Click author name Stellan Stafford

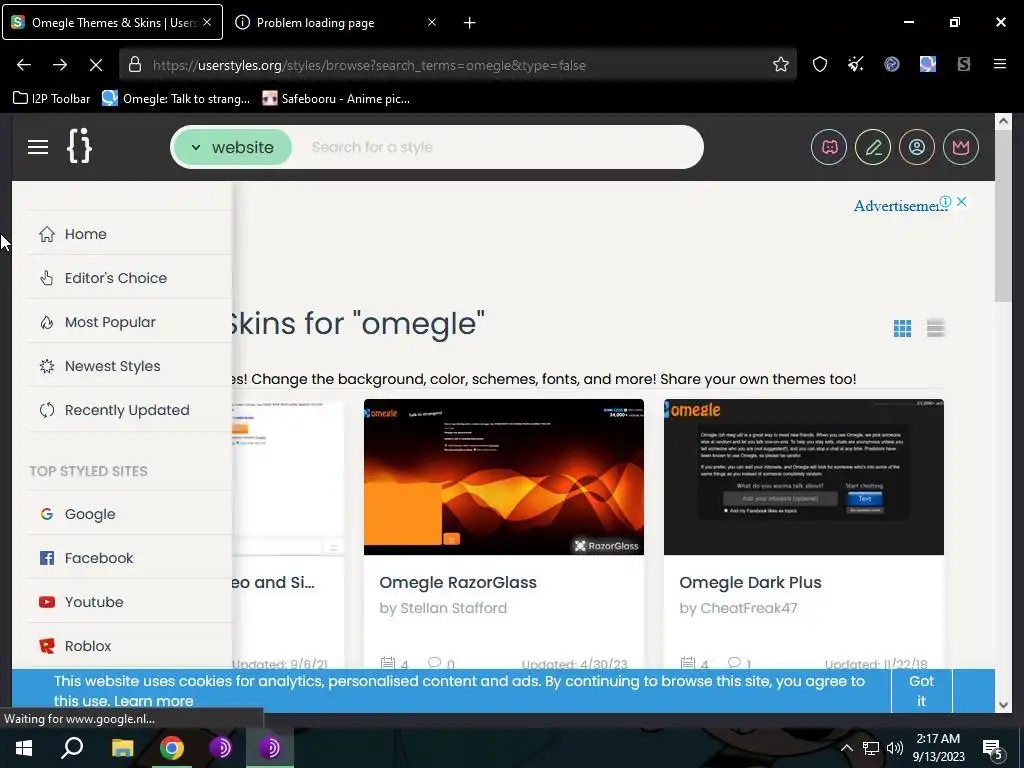[x=453, y=608]
